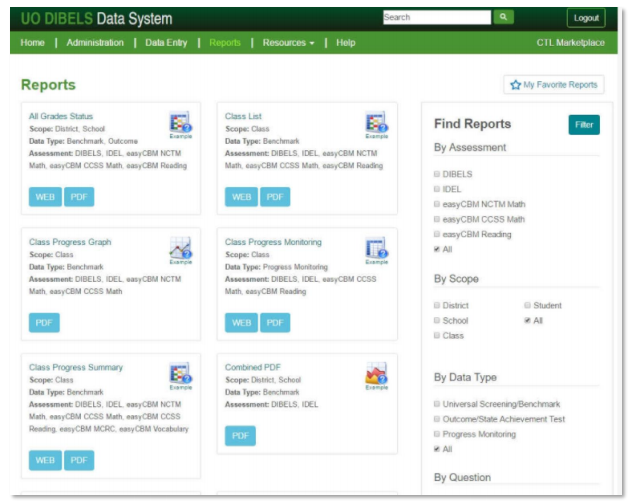Open Class List PDF report
Screen dimensions: 634x504
pyautogui.click(x=275, y=197)
